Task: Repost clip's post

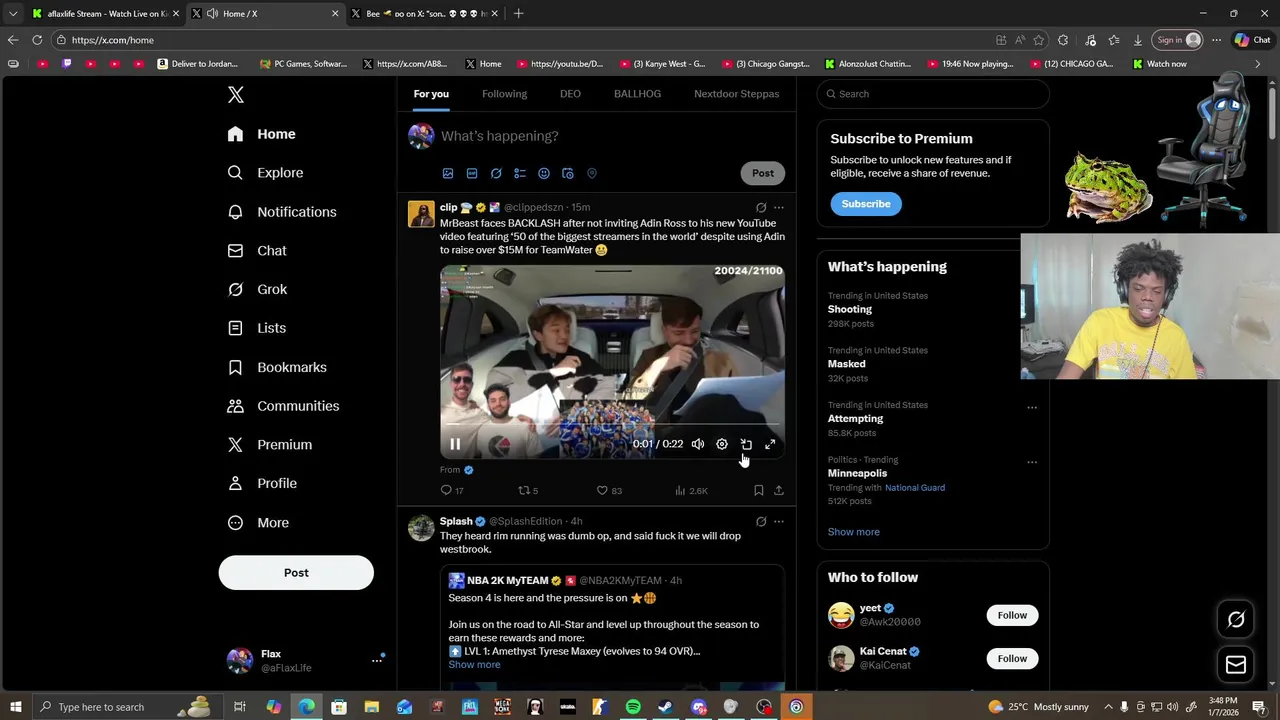Action: click(x=528, y=490)
